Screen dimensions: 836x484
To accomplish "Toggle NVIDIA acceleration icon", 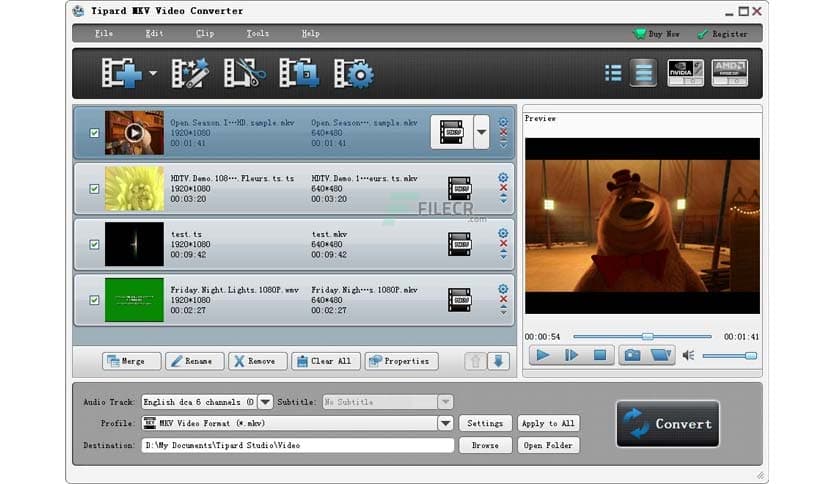I will 686,73.
